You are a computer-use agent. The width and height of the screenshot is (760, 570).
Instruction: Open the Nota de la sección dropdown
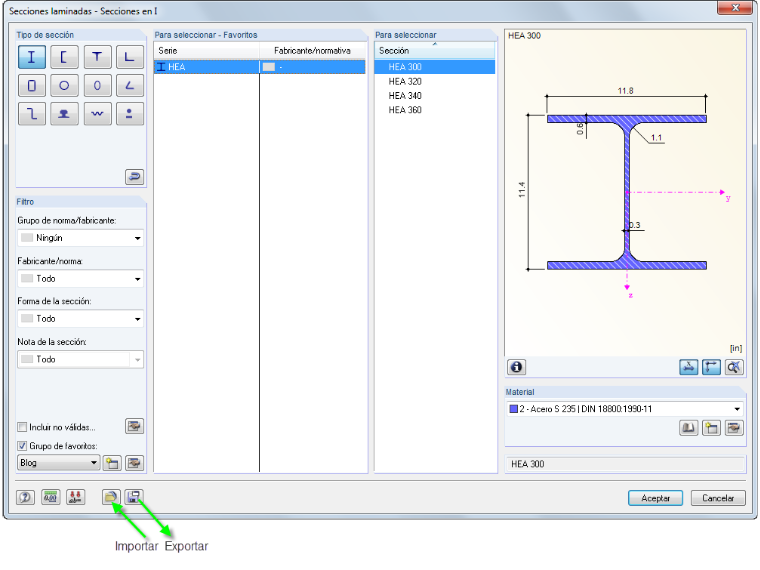coord(80,359)
